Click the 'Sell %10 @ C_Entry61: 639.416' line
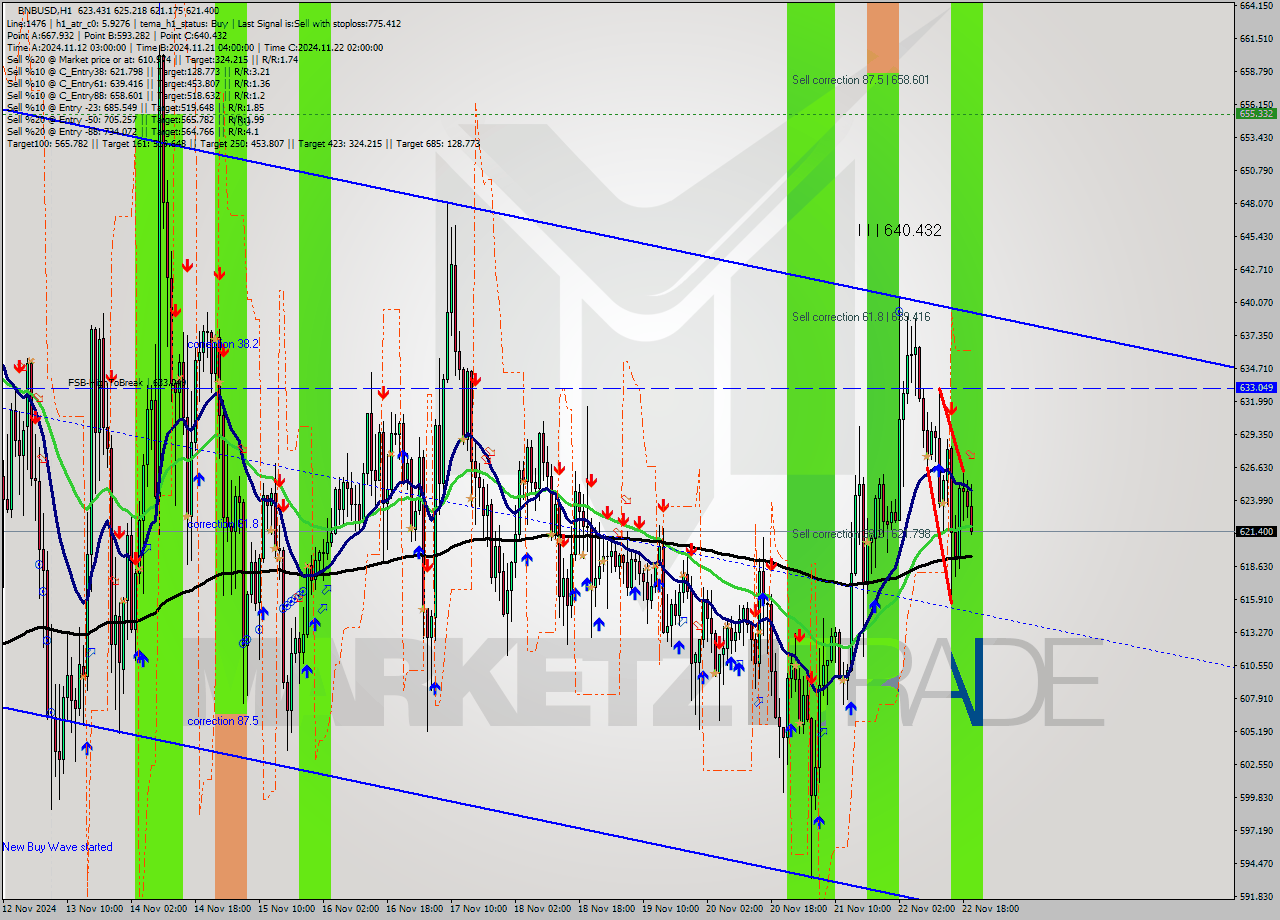Viewport: 1280px width, 920px height. (138, 83)
